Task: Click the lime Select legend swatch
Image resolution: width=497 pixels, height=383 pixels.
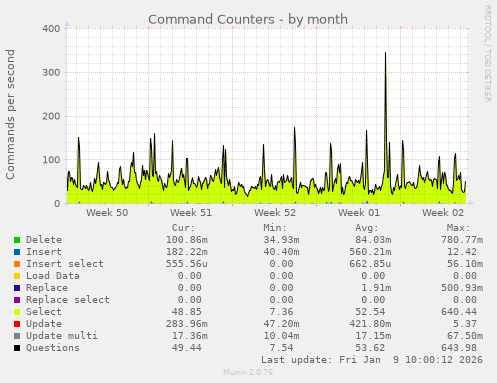Action: [17, 312]
